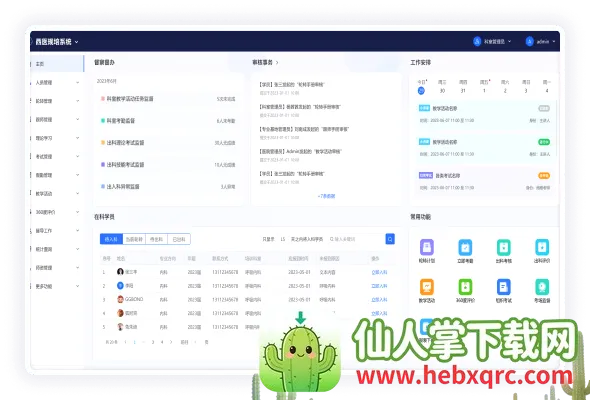The image size is (590, 400).
Task: Click 立即入科 link in table row 1
Action: coord(379,272)
